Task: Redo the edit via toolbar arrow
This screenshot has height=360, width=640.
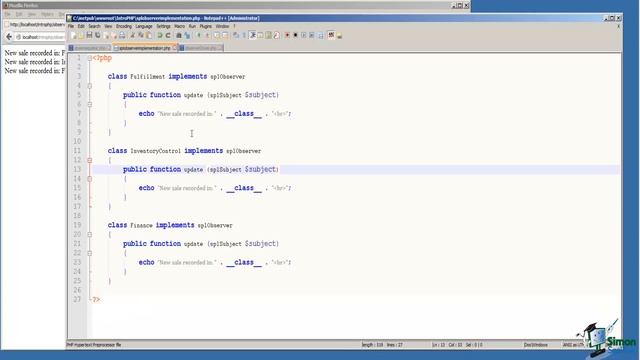Action: coord(168,36)
